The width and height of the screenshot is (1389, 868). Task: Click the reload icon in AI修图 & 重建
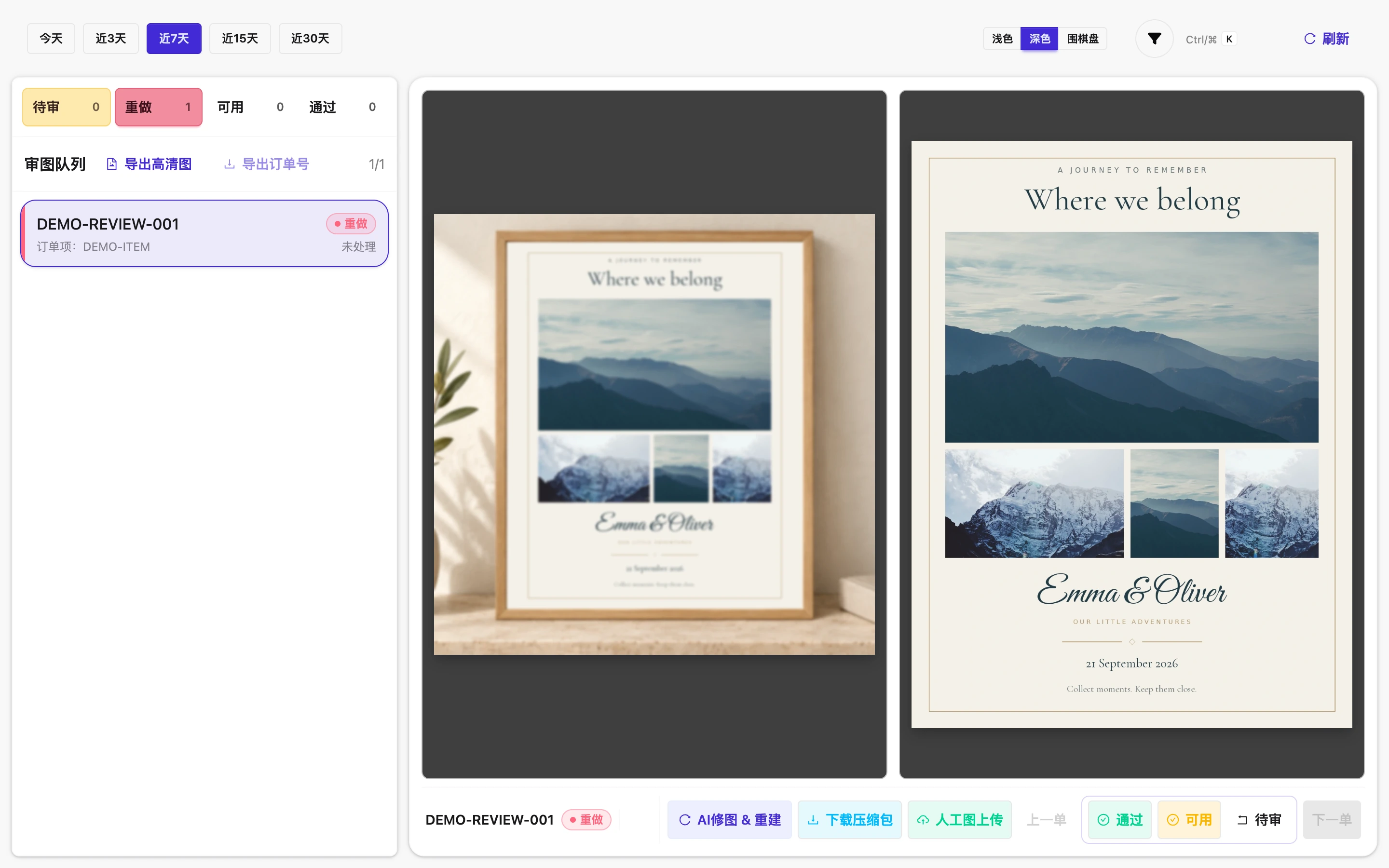click(685, 820)
